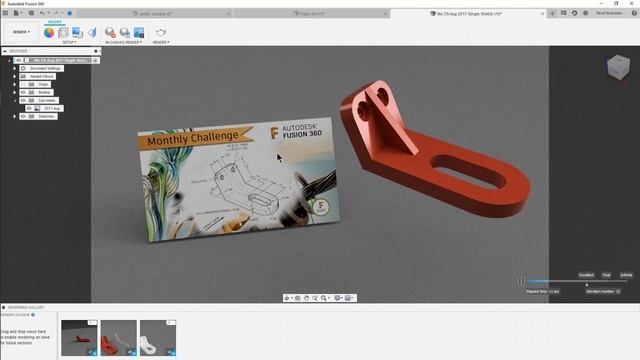
Task: Click the Infinite quality marker
Action: (626, 275)
